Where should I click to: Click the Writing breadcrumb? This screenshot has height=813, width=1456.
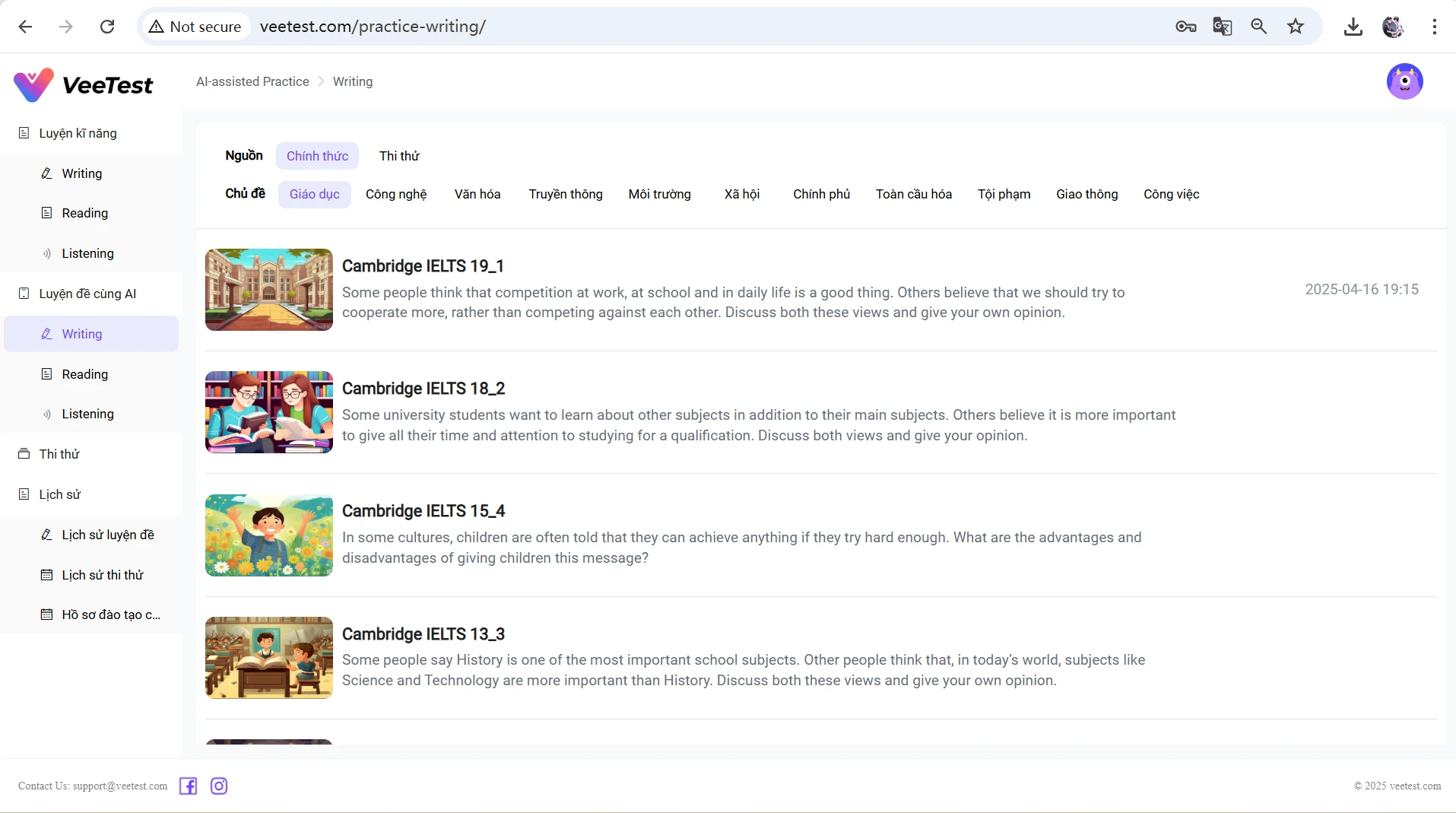click(x=353, y=81)
